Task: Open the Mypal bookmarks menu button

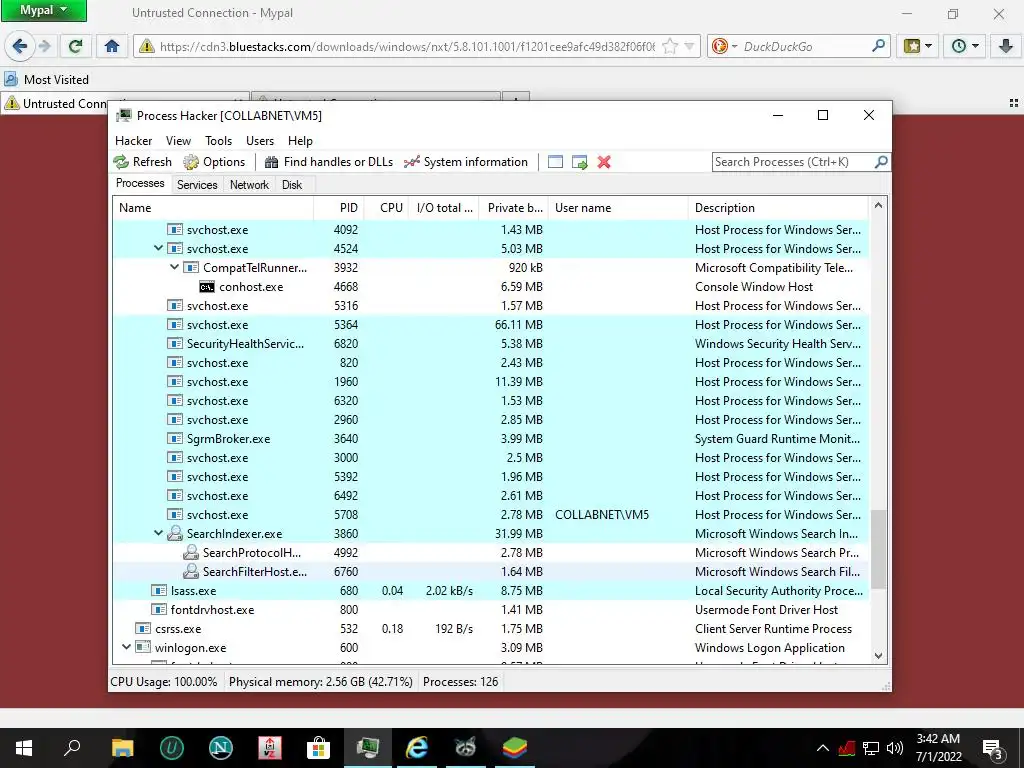Action: click(x=918, y=46)
